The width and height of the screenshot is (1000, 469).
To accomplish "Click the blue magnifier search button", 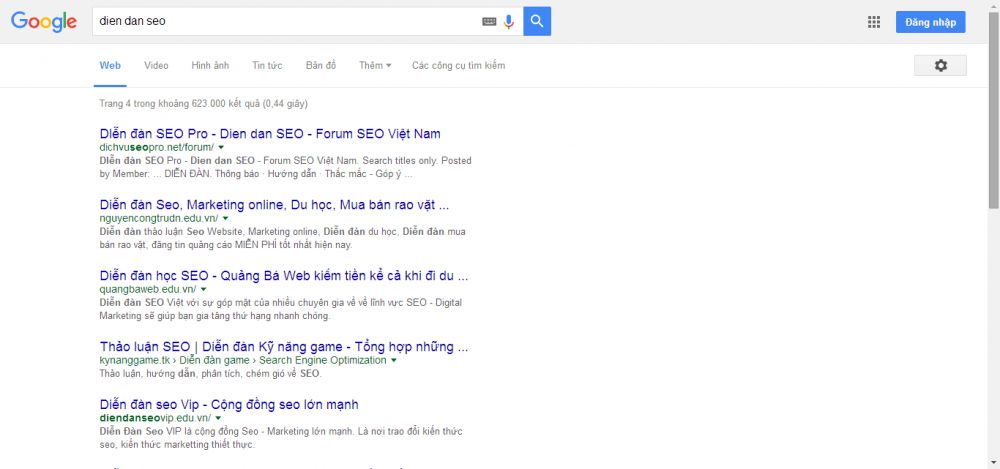I will pos(537,22).
